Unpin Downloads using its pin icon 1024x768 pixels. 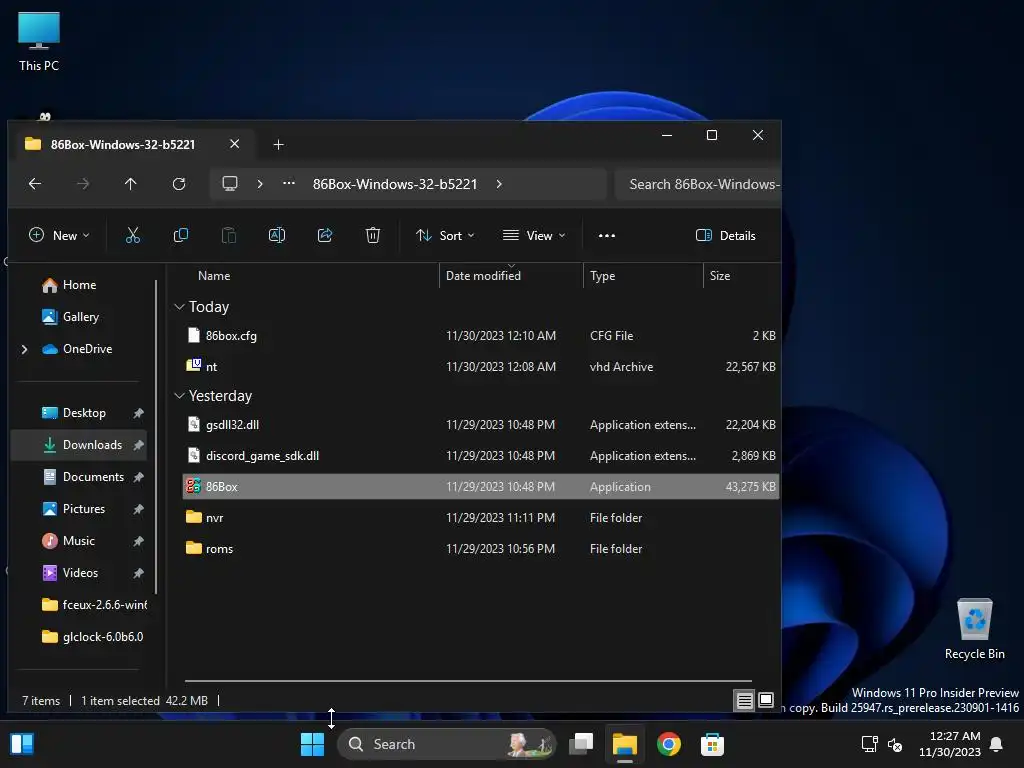click(x=138, y=445)
